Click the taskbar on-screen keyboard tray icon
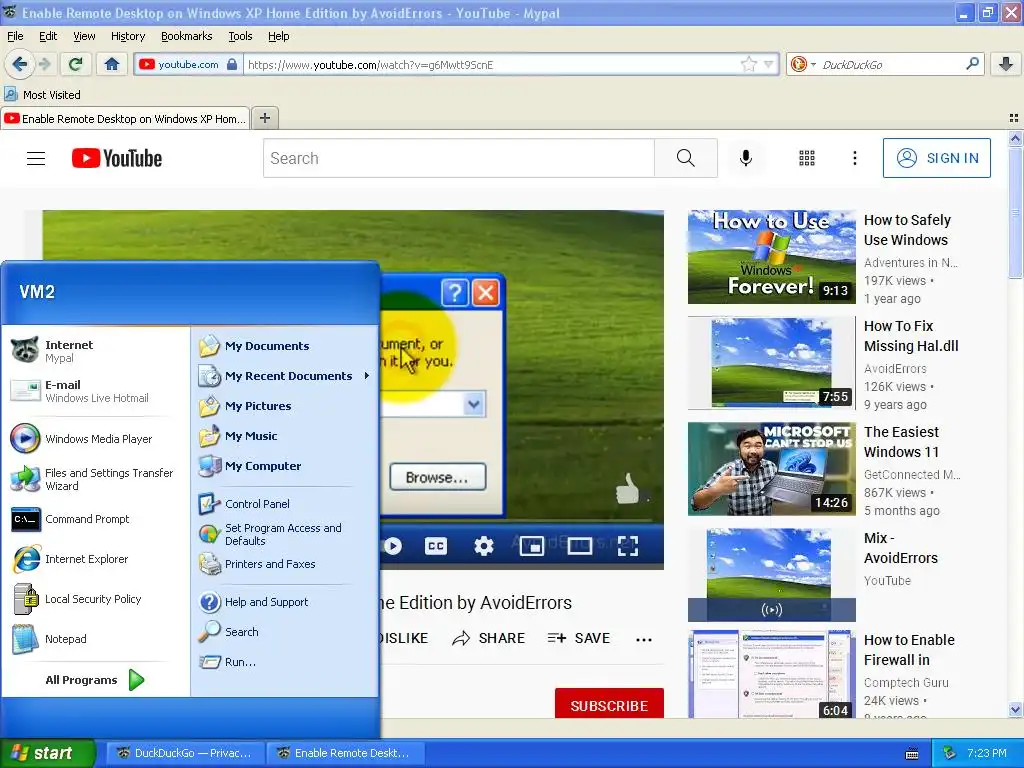 912,754
